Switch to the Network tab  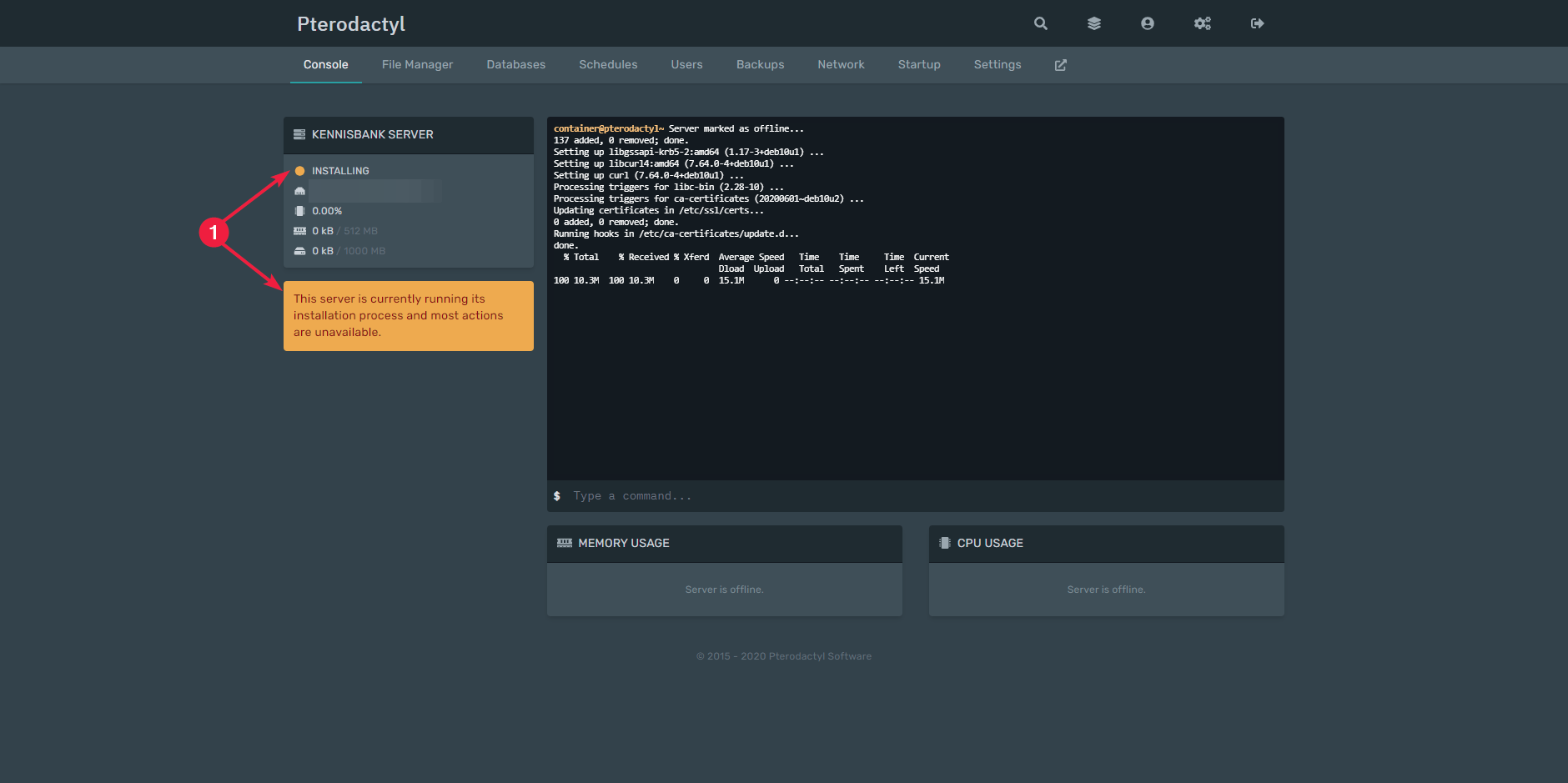point(841,65)
